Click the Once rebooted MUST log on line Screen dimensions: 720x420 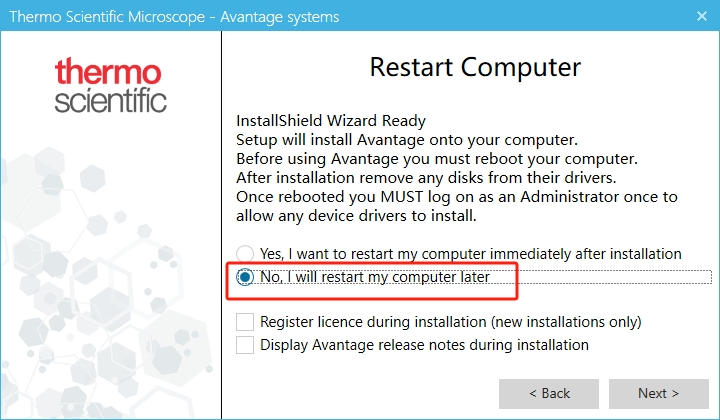pos(456,197)
